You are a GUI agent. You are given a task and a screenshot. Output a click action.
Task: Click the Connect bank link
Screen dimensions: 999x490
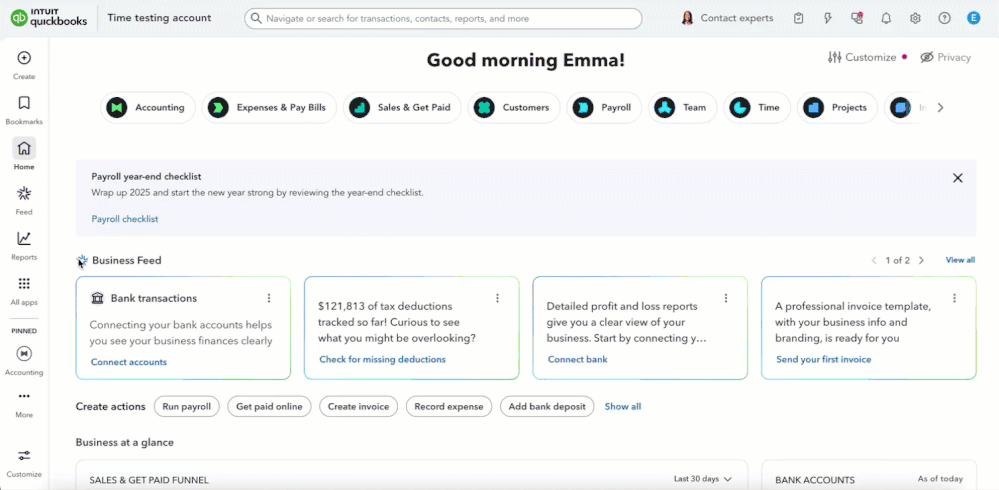tap(578, 359)
